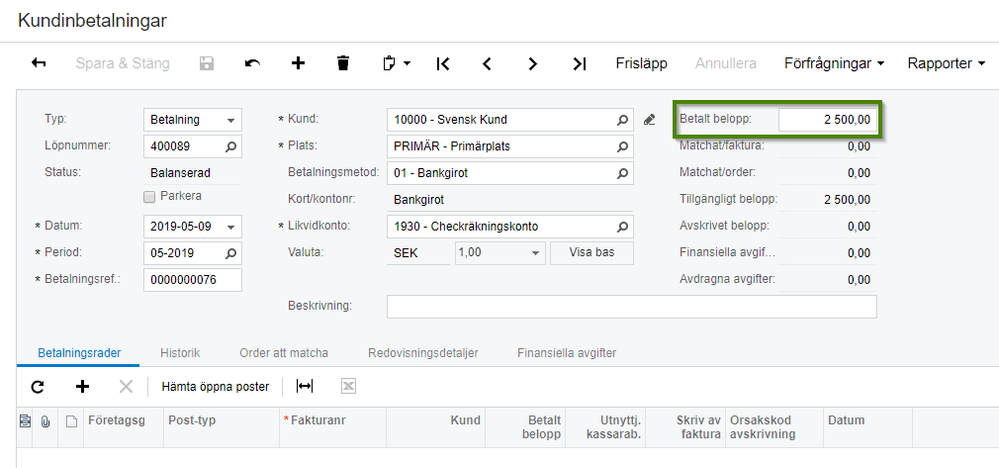Go to last record icon
Image resolution: width=999 pixels, height=468 pixels.
pyautogui.click(x=579, y=63)
